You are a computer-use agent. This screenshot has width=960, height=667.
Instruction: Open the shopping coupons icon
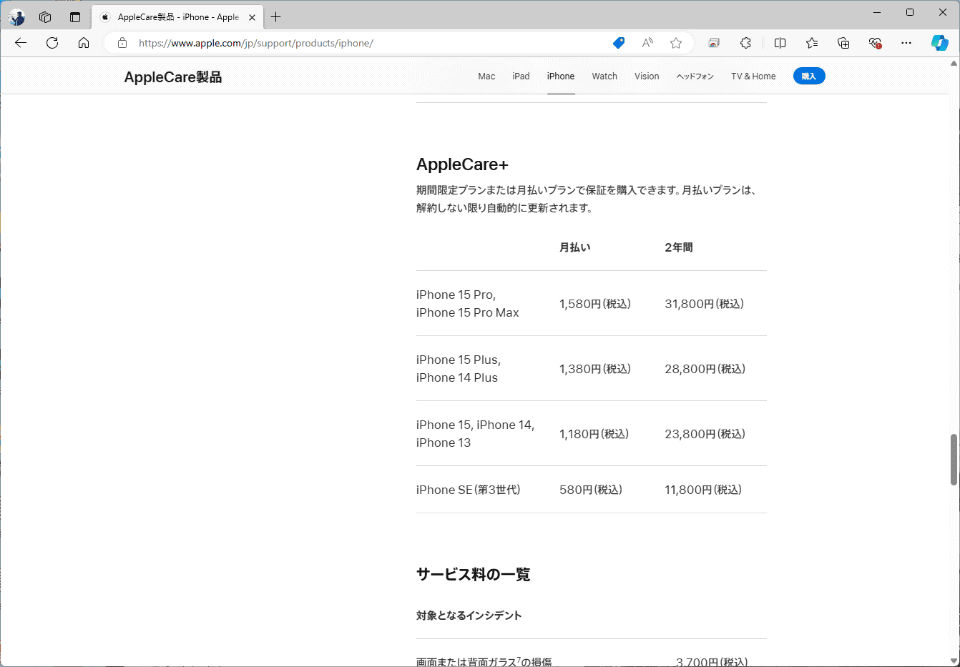(618, 43)
